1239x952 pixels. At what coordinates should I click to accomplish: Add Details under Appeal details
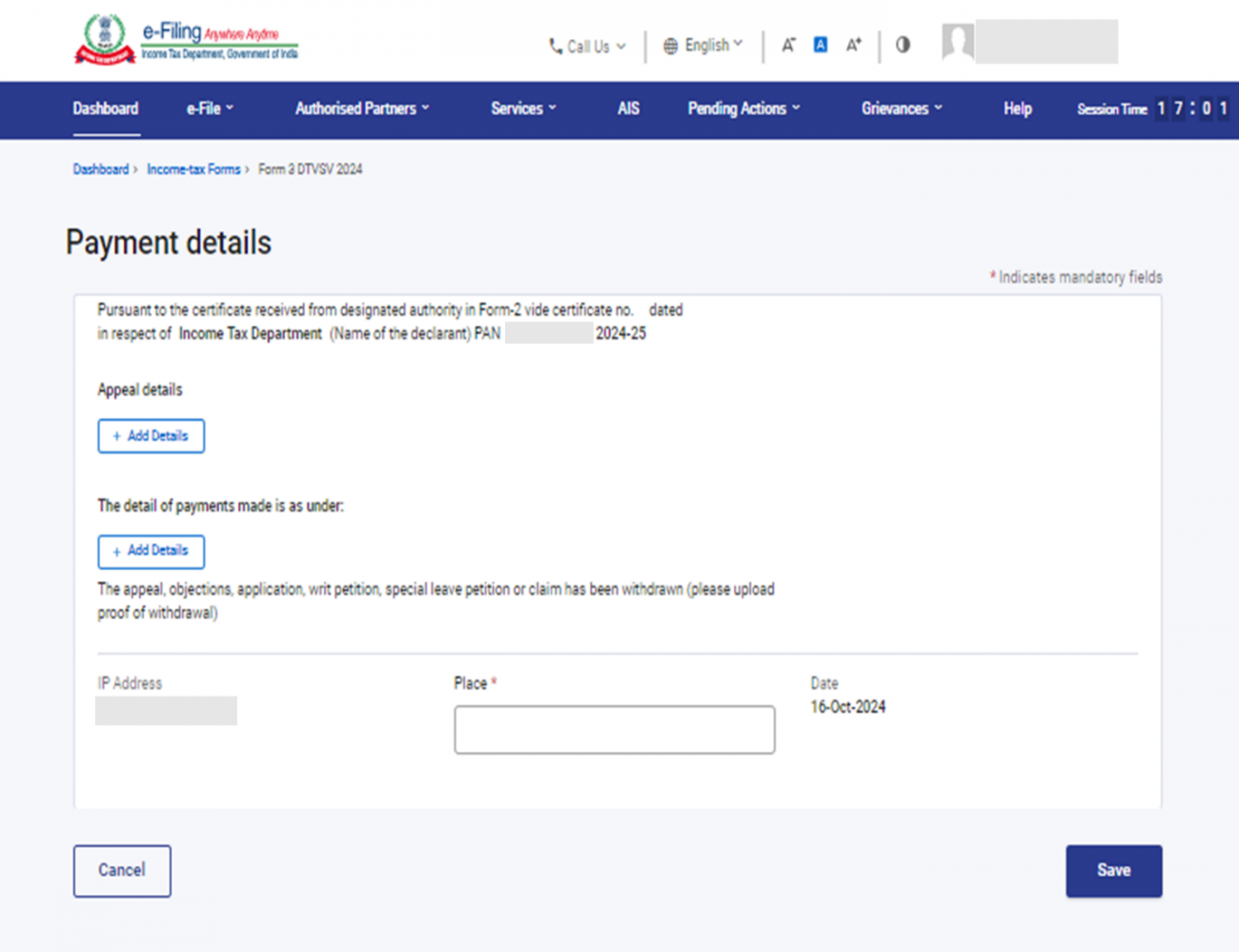point(151,435)
